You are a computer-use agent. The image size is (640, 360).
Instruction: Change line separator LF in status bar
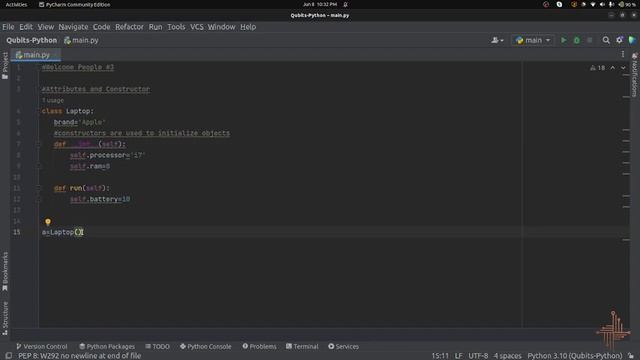(458, 356)
